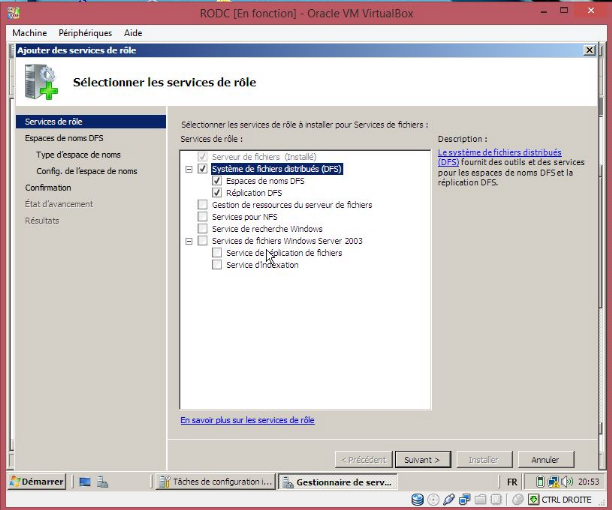Check Gestion de ressources du serveur de fichiers

[202, 204]
